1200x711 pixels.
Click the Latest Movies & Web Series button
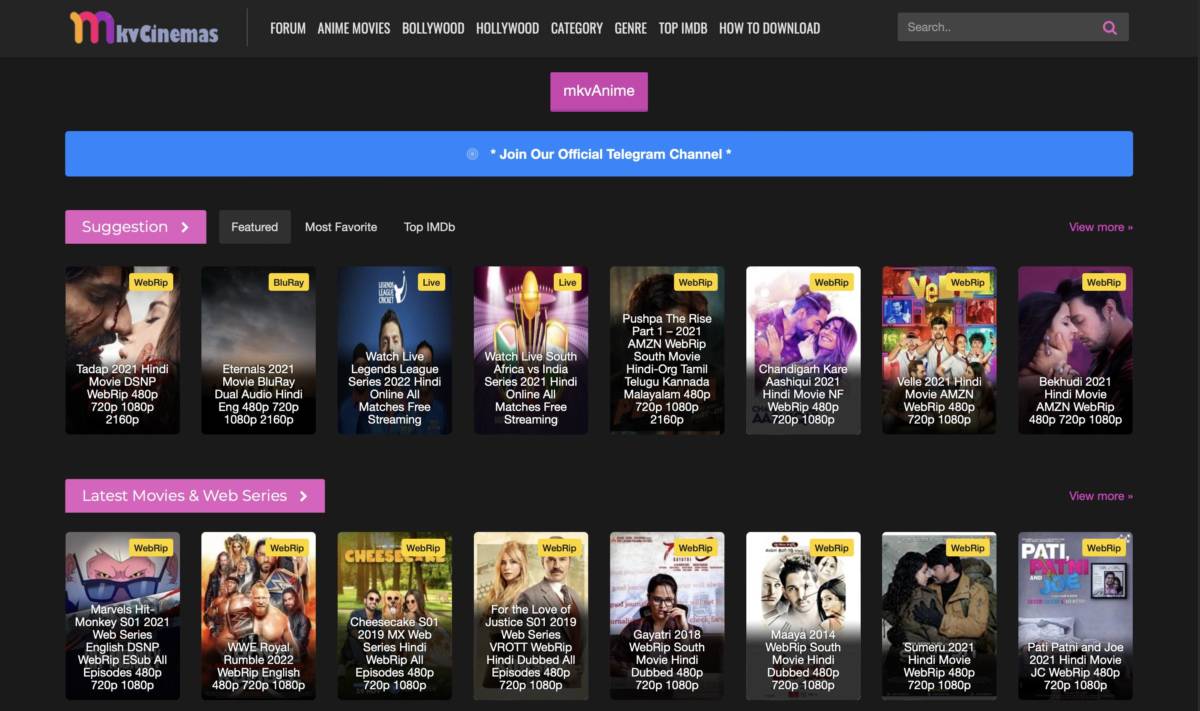click(x=195, y=496)
